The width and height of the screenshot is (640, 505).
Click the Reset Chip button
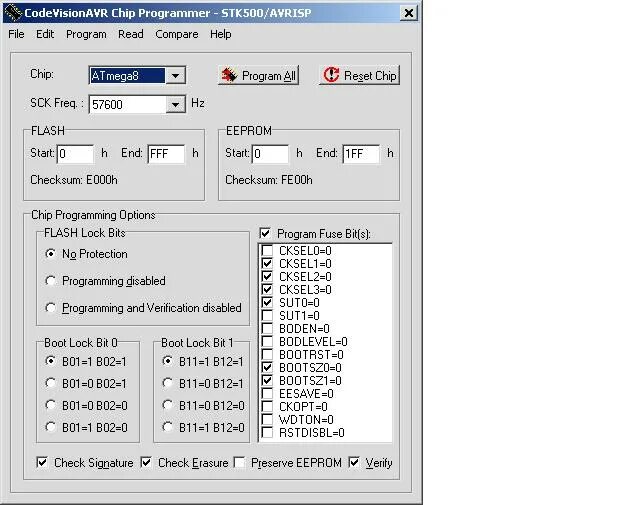pyautogui.click(x=359, y=76)
